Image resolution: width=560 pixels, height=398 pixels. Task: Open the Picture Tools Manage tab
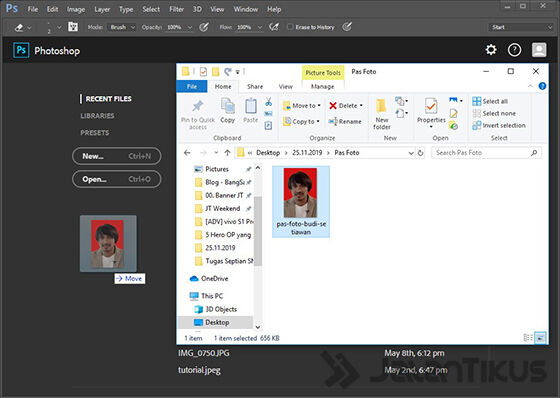click(x=322, y=86)
